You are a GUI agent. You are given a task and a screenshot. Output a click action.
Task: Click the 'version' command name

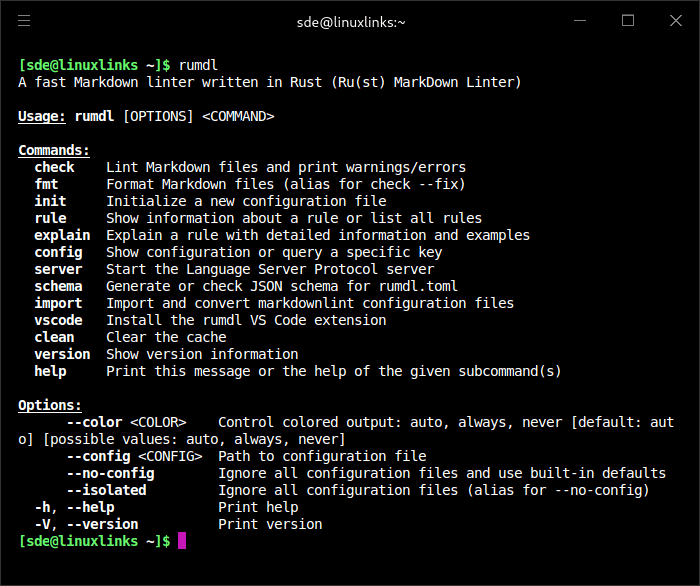pos(62,354)
